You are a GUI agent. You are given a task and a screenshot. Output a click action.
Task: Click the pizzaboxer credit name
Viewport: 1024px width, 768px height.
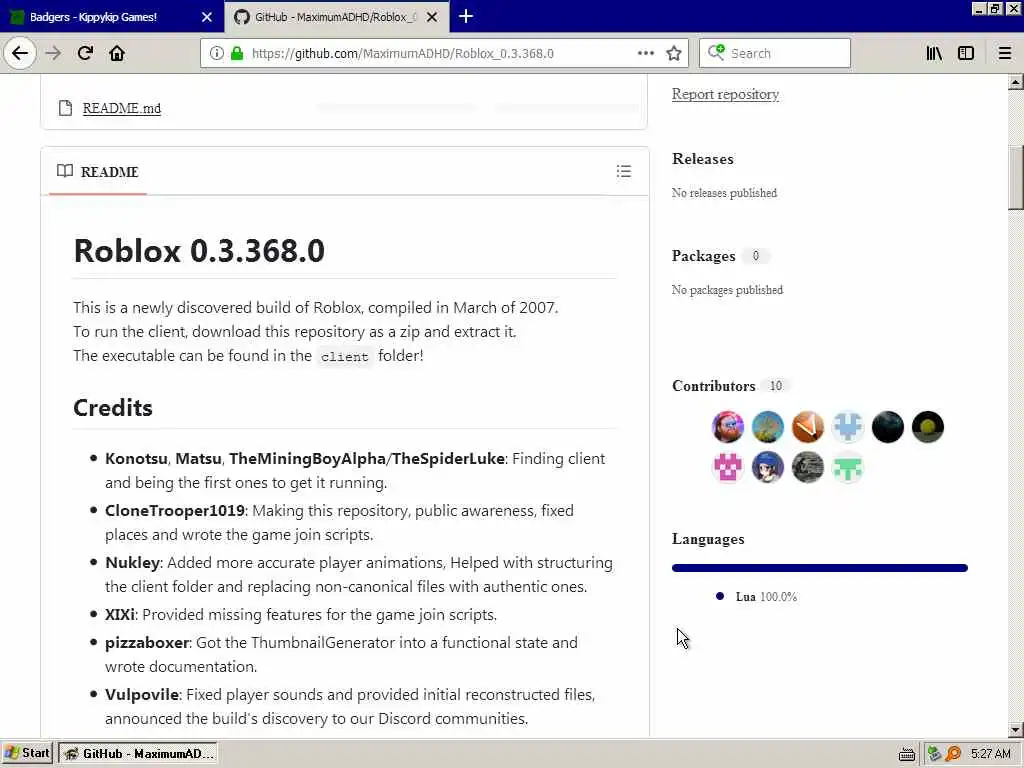147,643
